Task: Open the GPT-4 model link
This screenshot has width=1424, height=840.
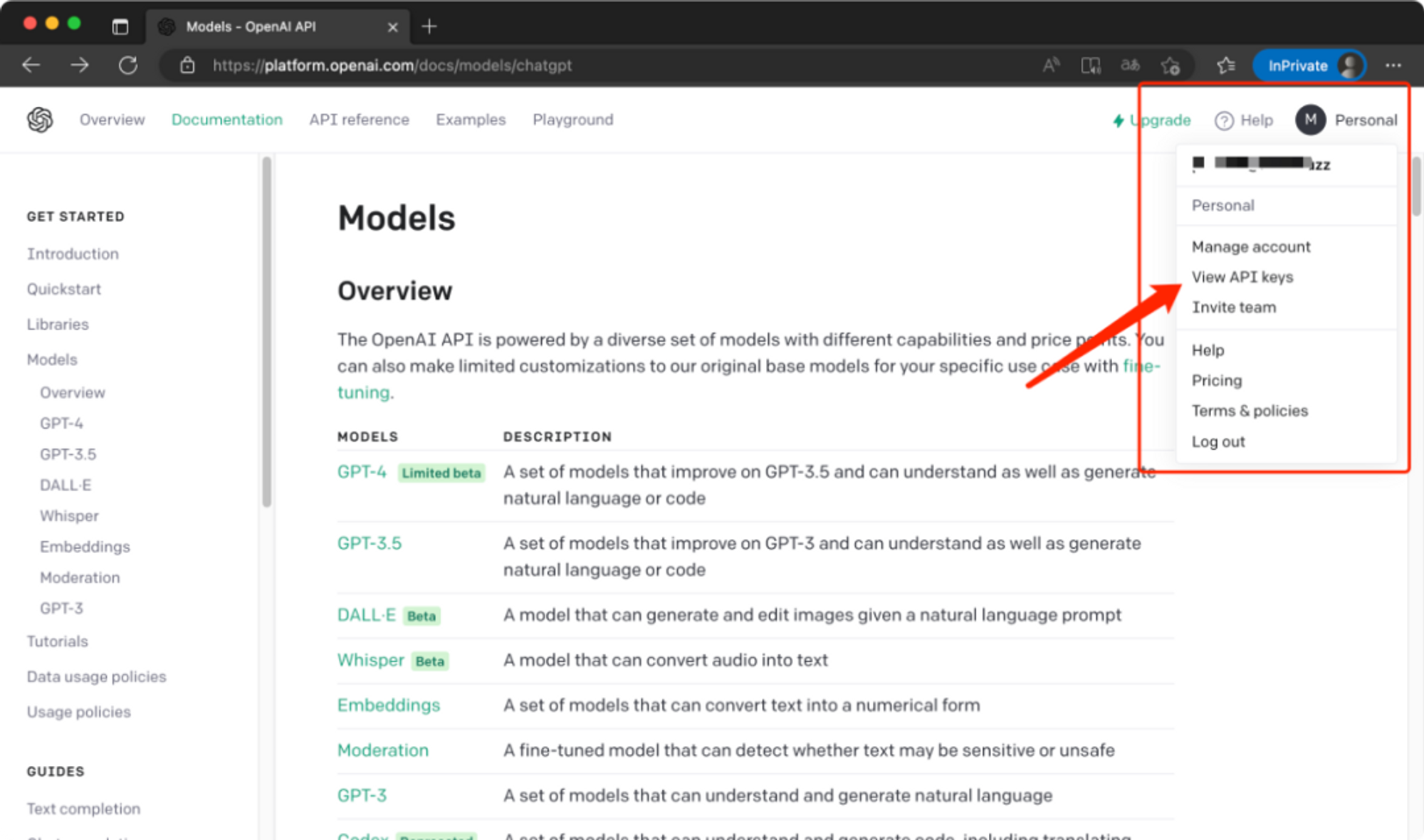Action: (x=362, y=472)
